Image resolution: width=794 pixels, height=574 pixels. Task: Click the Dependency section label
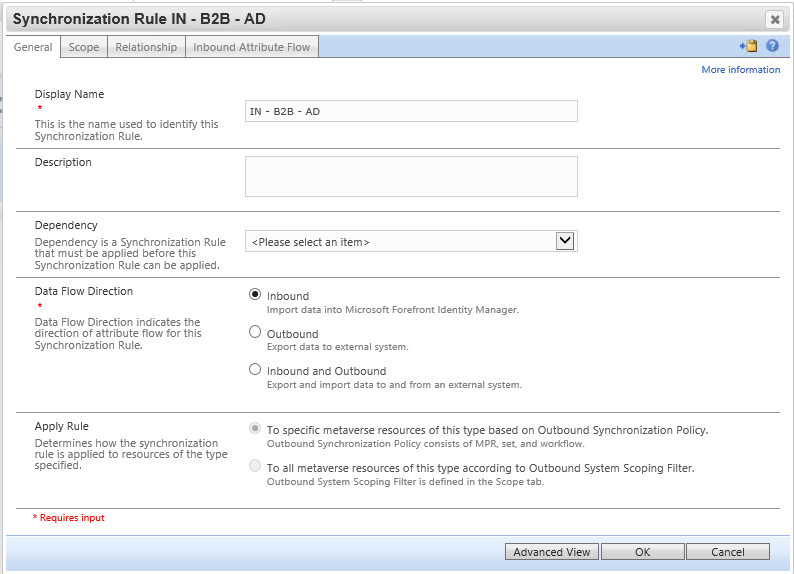[x=66, y=225]
